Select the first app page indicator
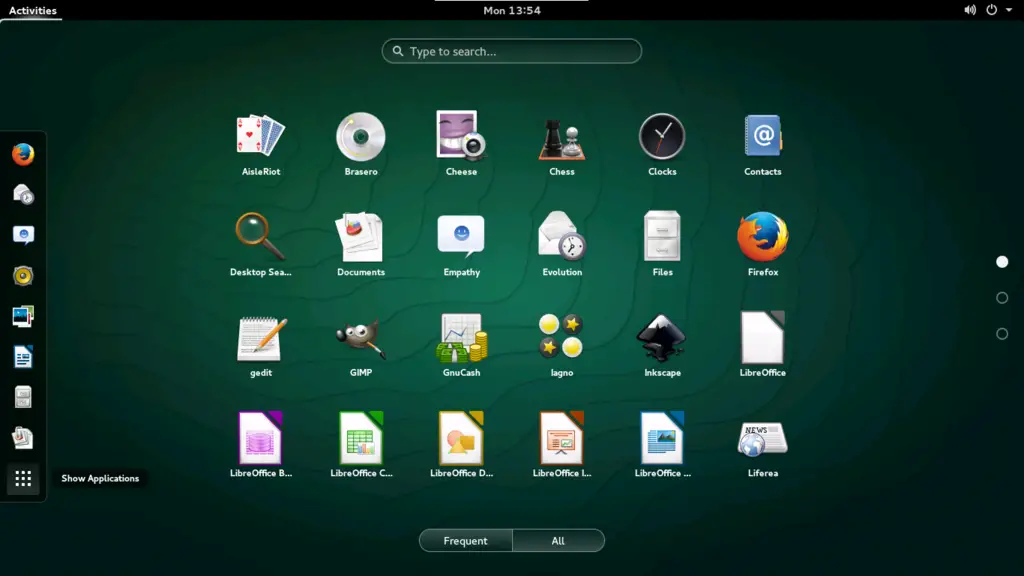The height and width of the screenshot is (576, 1024). [1002, 262]
